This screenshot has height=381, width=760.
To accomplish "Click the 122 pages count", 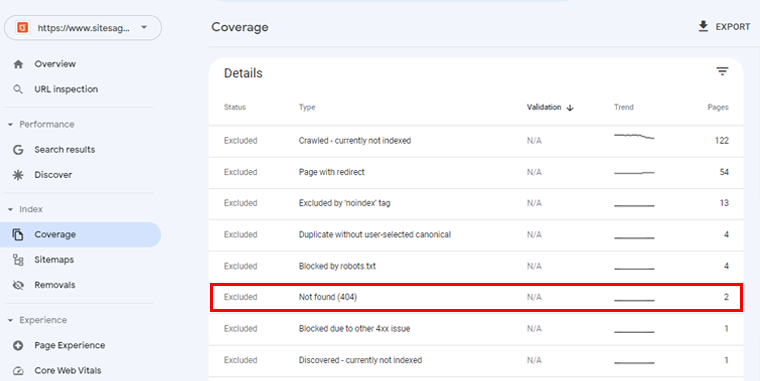I will 722,141.
